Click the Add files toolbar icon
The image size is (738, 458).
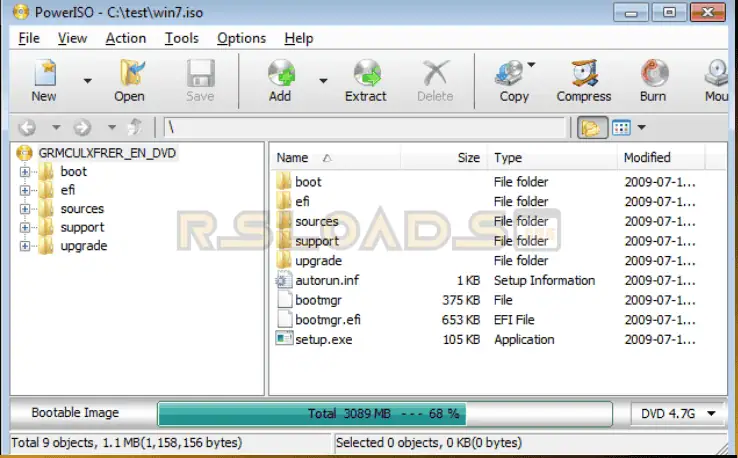coord(281,73)
